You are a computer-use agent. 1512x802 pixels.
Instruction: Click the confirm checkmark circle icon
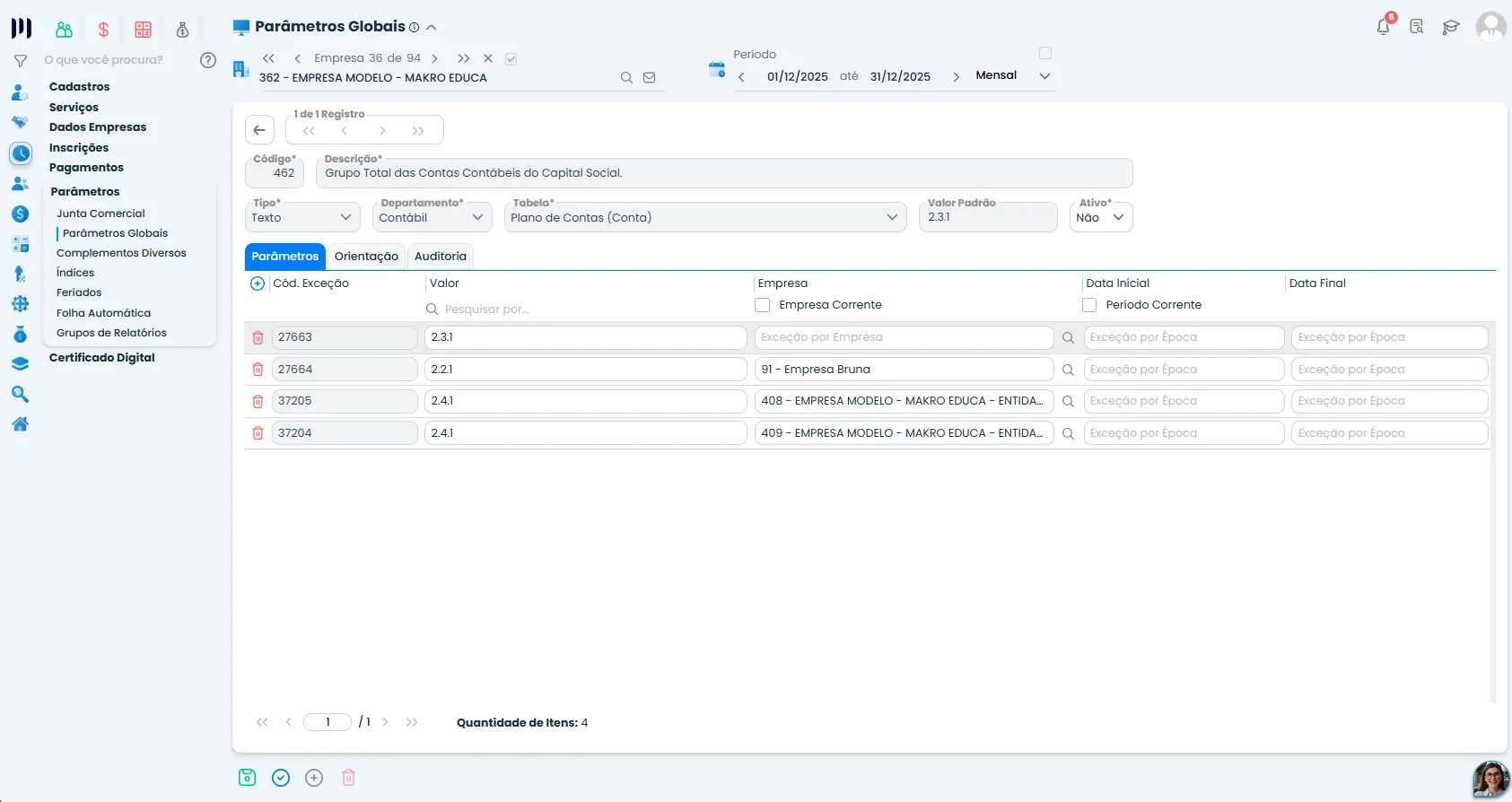click(281, 778)
